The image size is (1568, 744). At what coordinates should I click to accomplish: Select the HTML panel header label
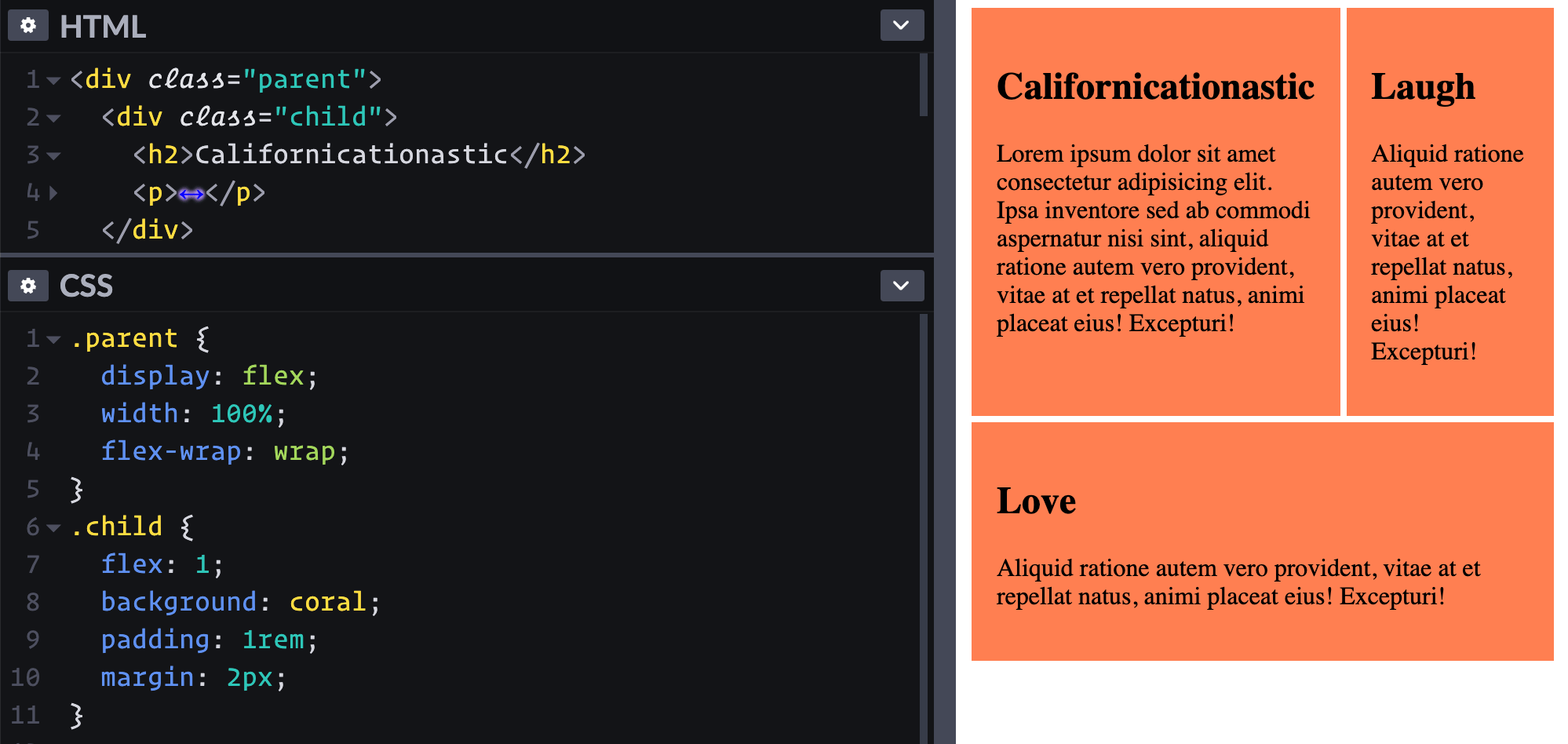pyautogui.click(x=104, y=25)
